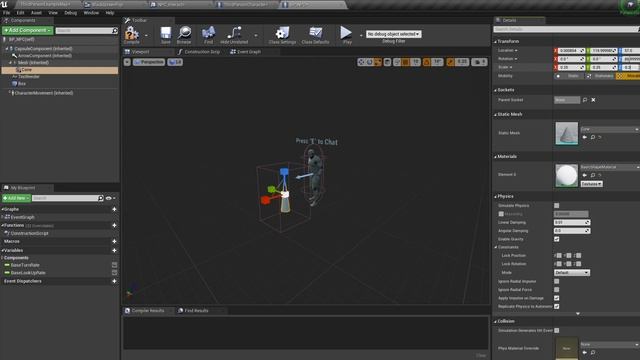Open the Find in blueprint tool
This screenshot has height=360, width=640.
(x=208, y=34)
